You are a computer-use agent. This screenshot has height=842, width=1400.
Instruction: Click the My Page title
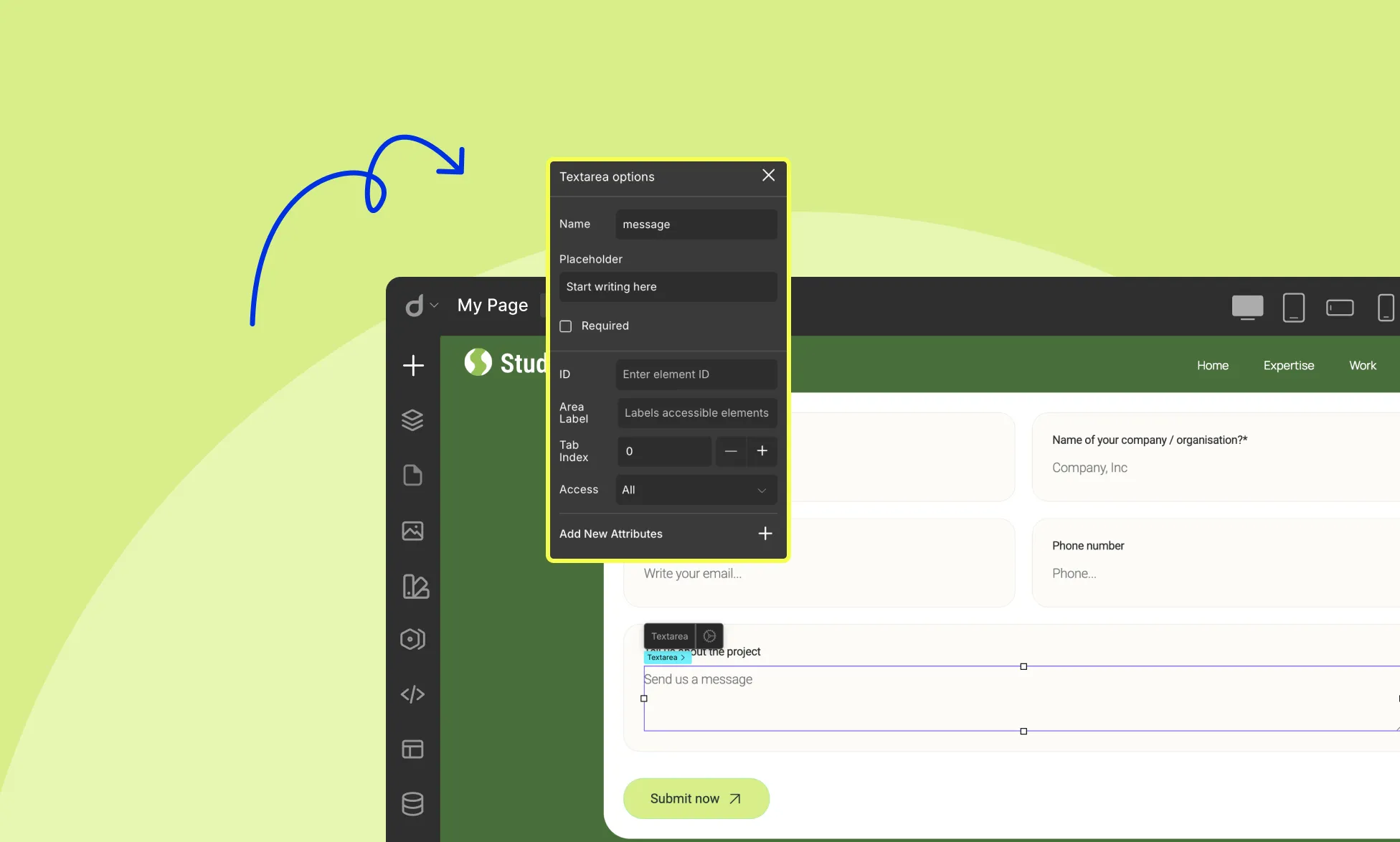[493, 306]
